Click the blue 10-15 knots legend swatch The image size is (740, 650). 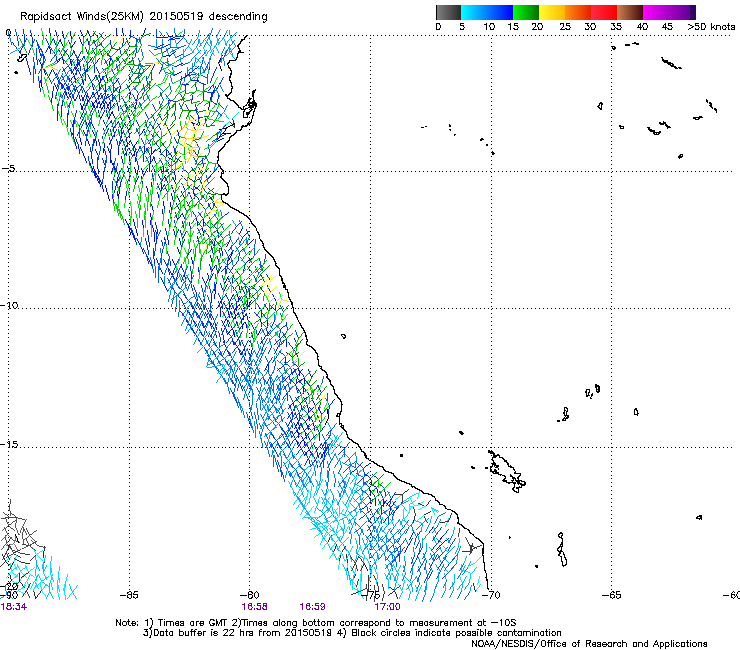pyautogui.click(x=500, y=12)
